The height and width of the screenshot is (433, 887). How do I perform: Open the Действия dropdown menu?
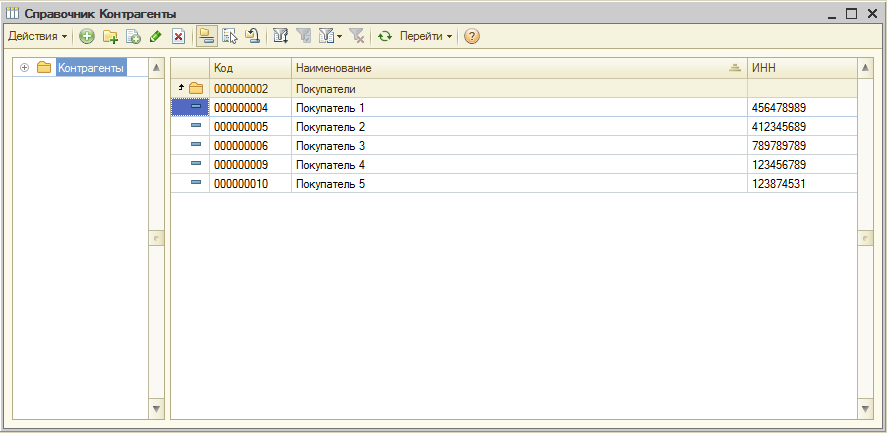point(38,36)
